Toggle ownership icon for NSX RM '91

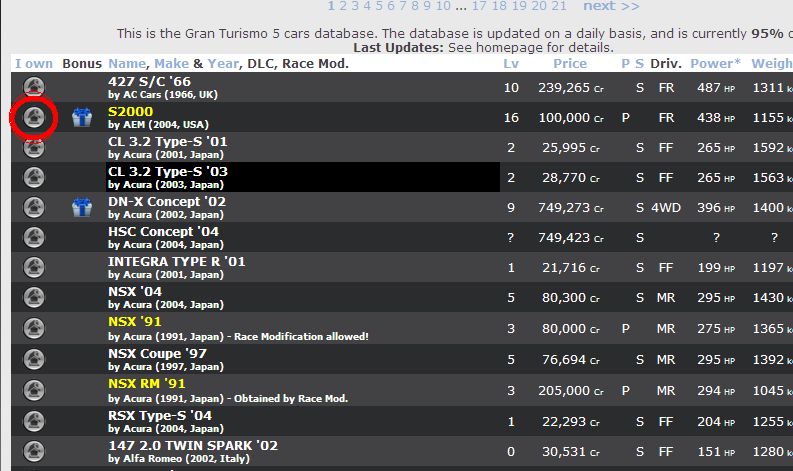pos(34,390)
